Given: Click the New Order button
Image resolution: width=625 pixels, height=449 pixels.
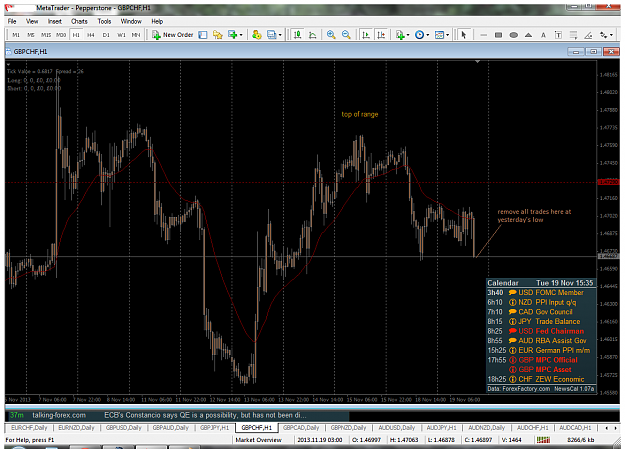Looking at the screenshot, I should pos(172,35).
